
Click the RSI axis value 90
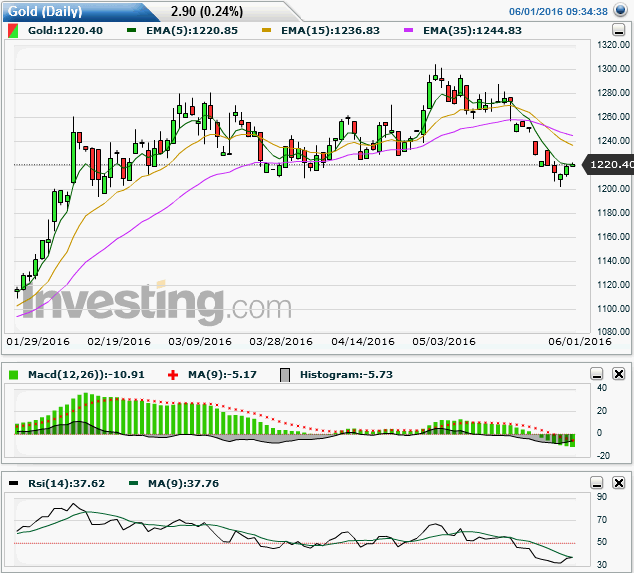(x=602, y=497)
